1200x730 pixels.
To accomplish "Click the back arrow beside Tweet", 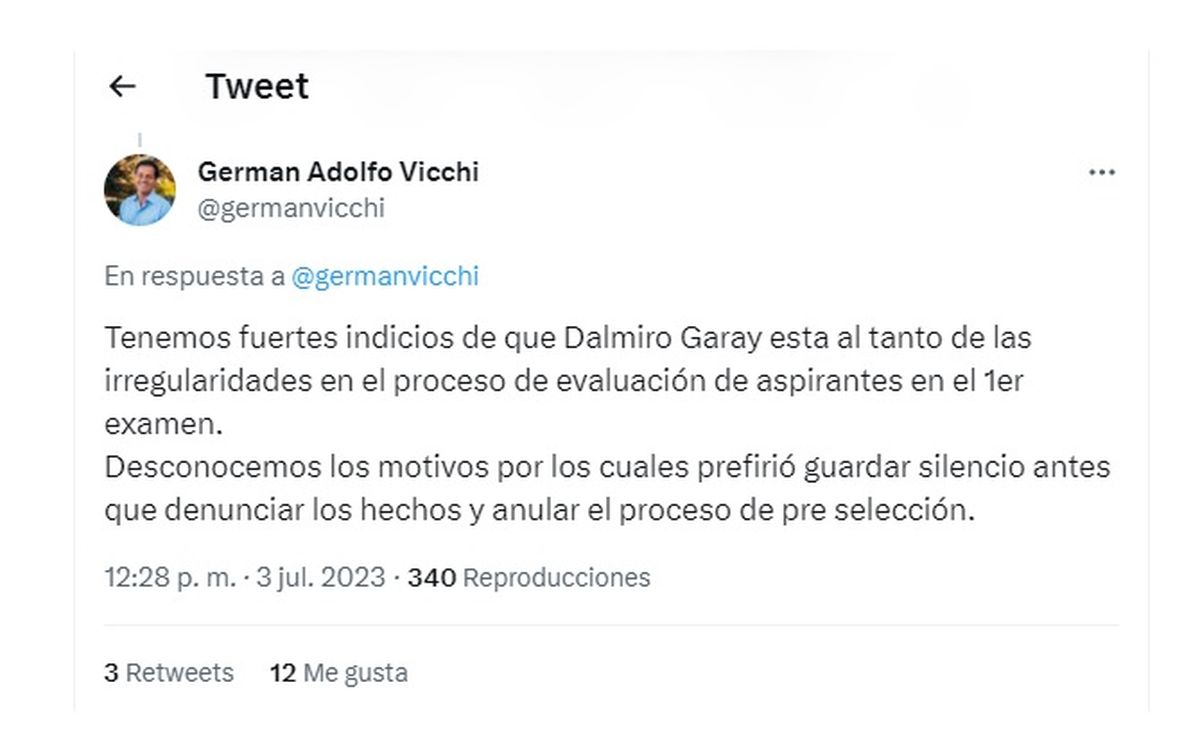I will 122,87.
